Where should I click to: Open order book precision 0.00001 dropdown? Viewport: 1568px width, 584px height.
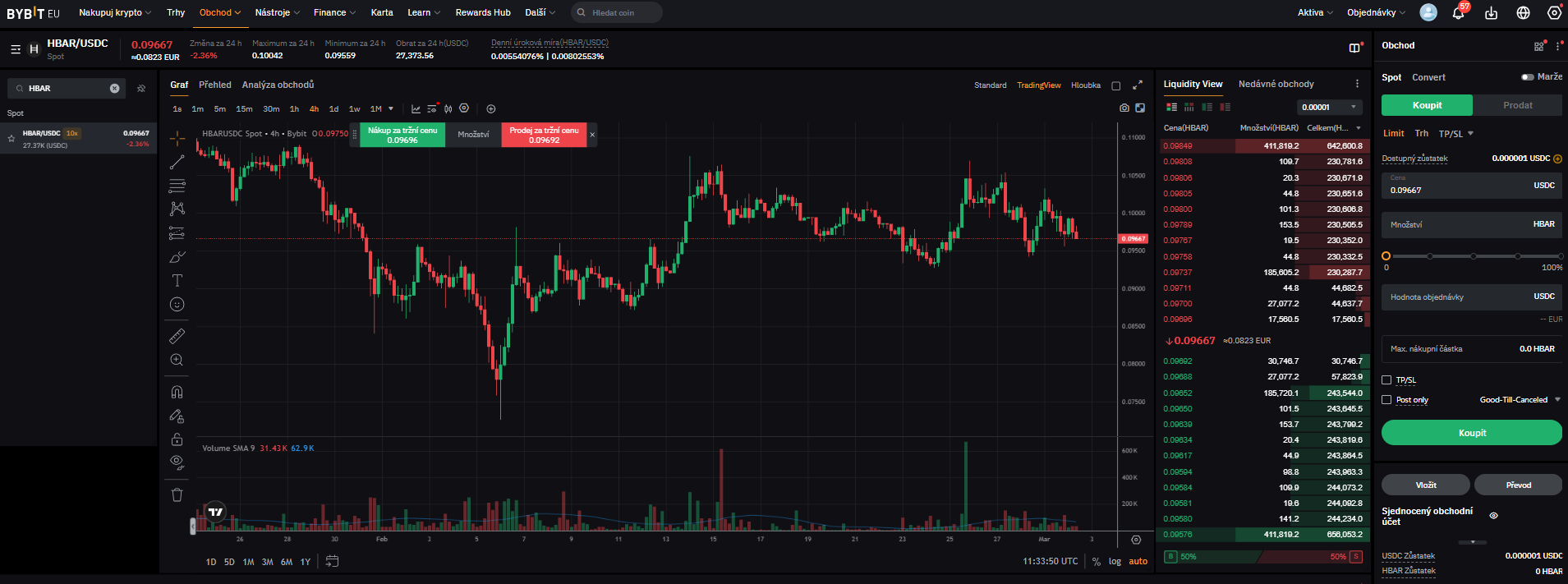coord(1330,107)
